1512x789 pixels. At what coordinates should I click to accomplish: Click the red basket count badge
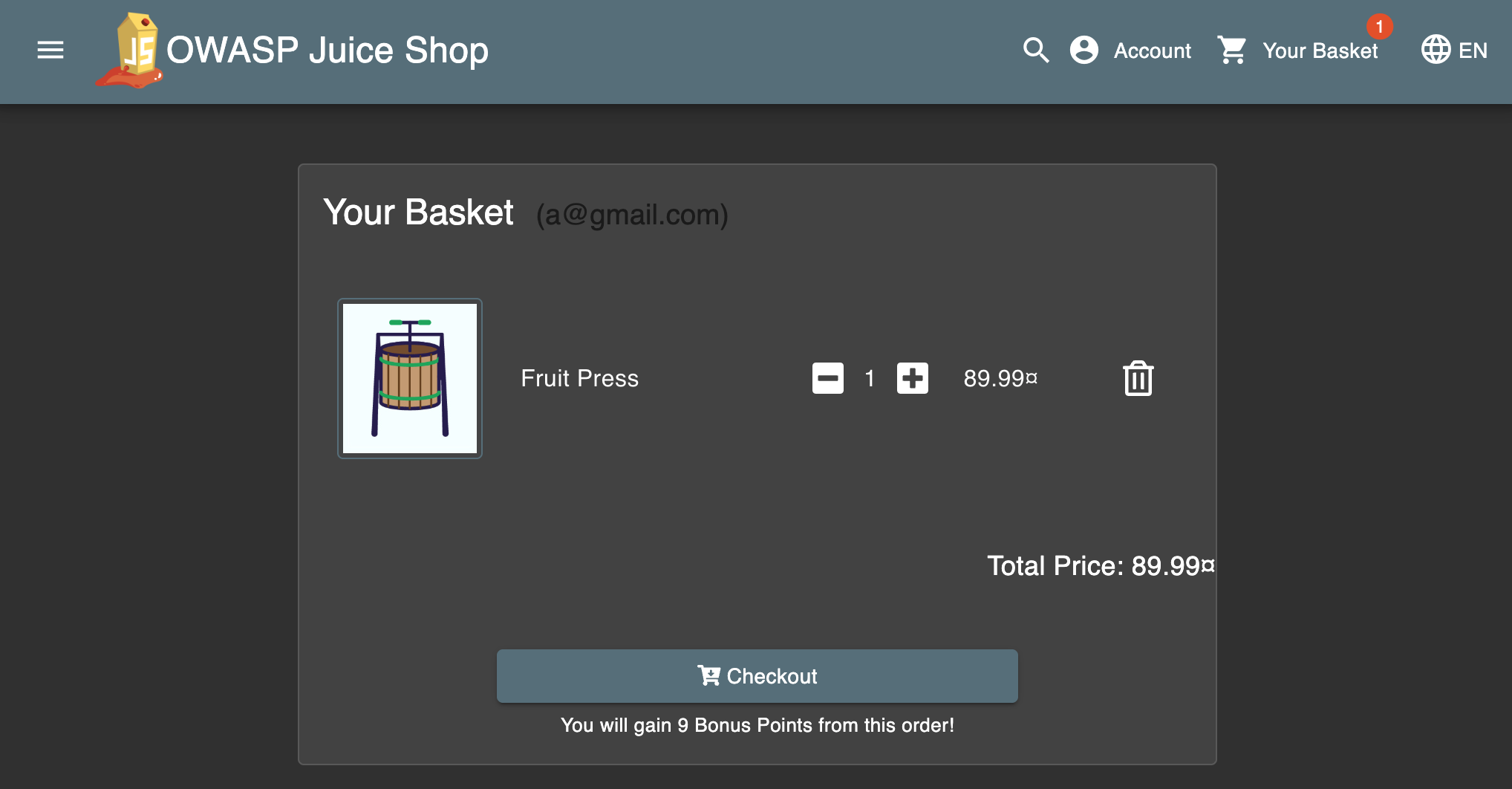(x=1379, y=27)
